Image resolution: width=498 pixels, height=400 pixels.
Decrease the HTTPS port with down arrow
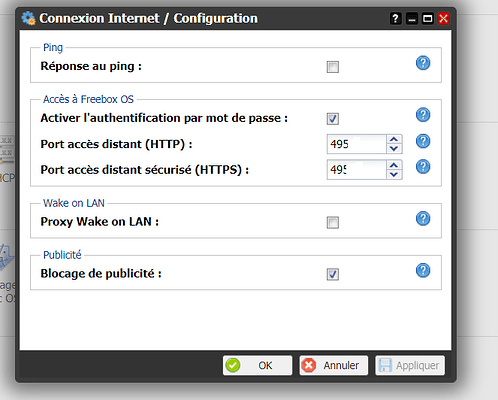click(x=394, y=174)
